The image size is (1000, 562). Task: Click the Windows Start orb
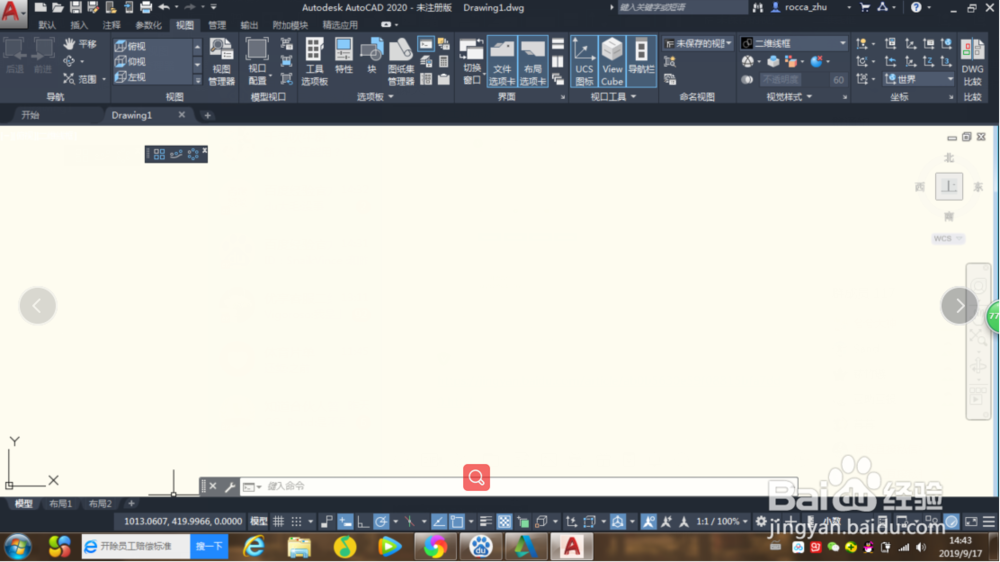point(18,547)
